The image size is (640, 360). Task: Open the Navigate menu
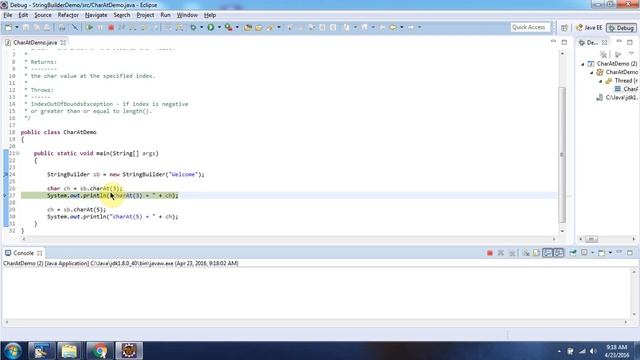tap(96, 15)
